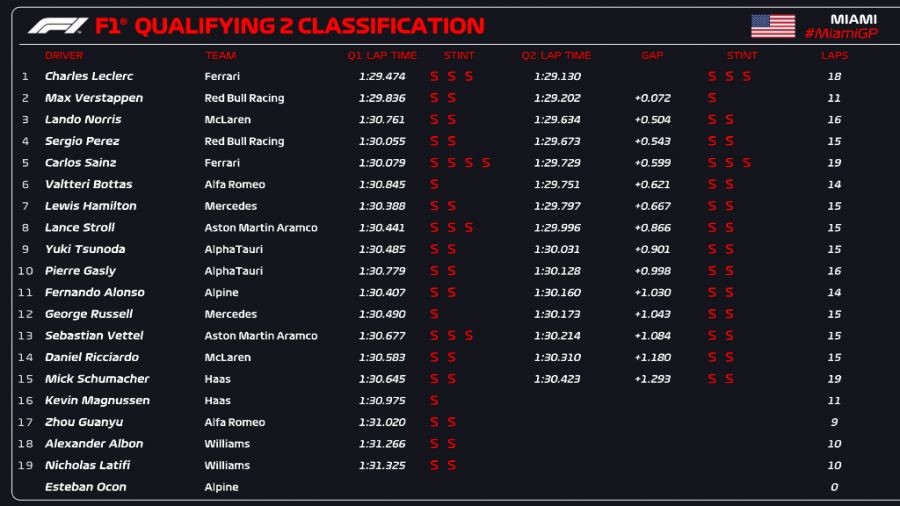This screenshot has height=506, width=900.
Task: Click Valtteri Bottas's Q1 soft tyre icon
Action: (434, 184)
